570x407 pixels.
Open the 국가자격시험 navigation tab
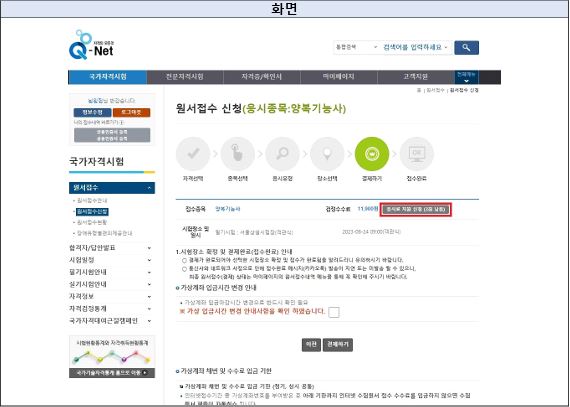[x=108, y=77]
